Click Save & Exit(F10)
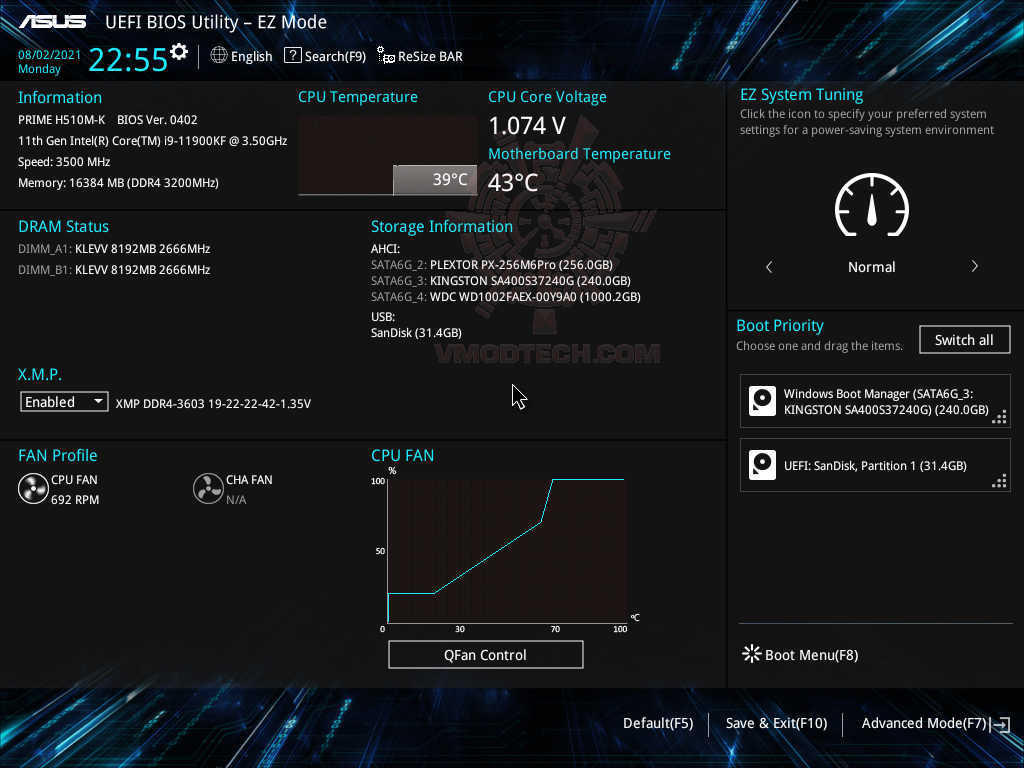 [776, 723]
